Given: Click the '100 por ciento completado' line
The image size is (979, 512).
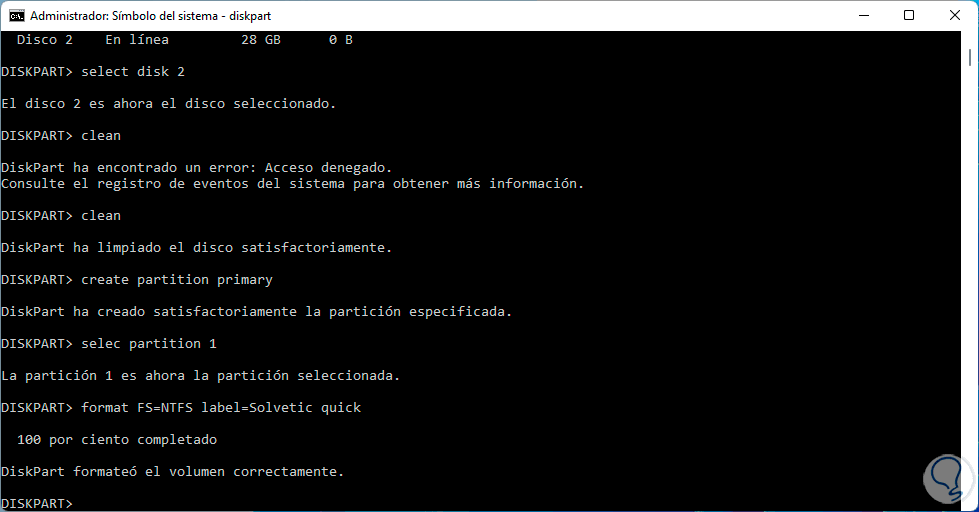Looking at the screenshot, I should pos(117,440).
